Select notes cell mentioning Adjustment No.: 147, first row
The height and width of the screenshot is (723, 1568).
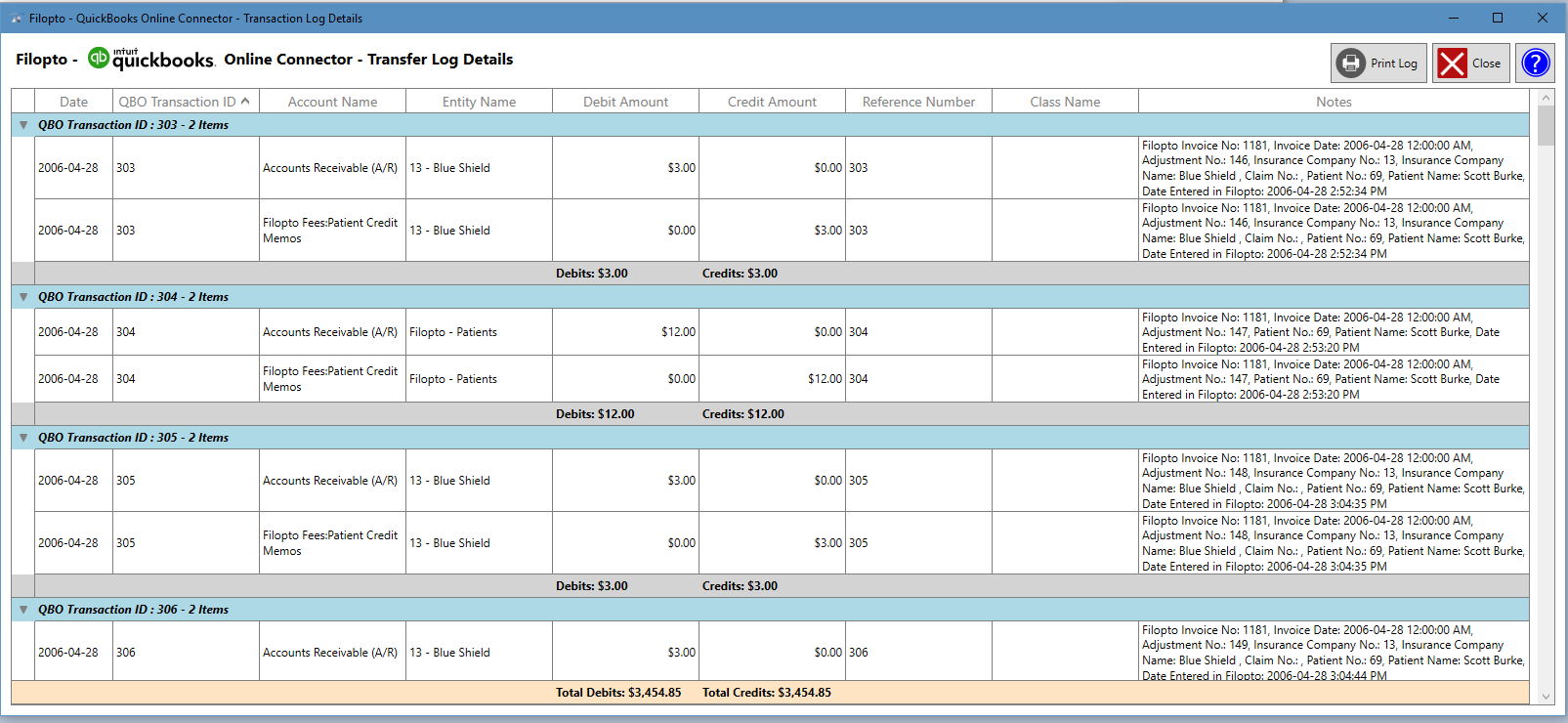(1334, 332)
